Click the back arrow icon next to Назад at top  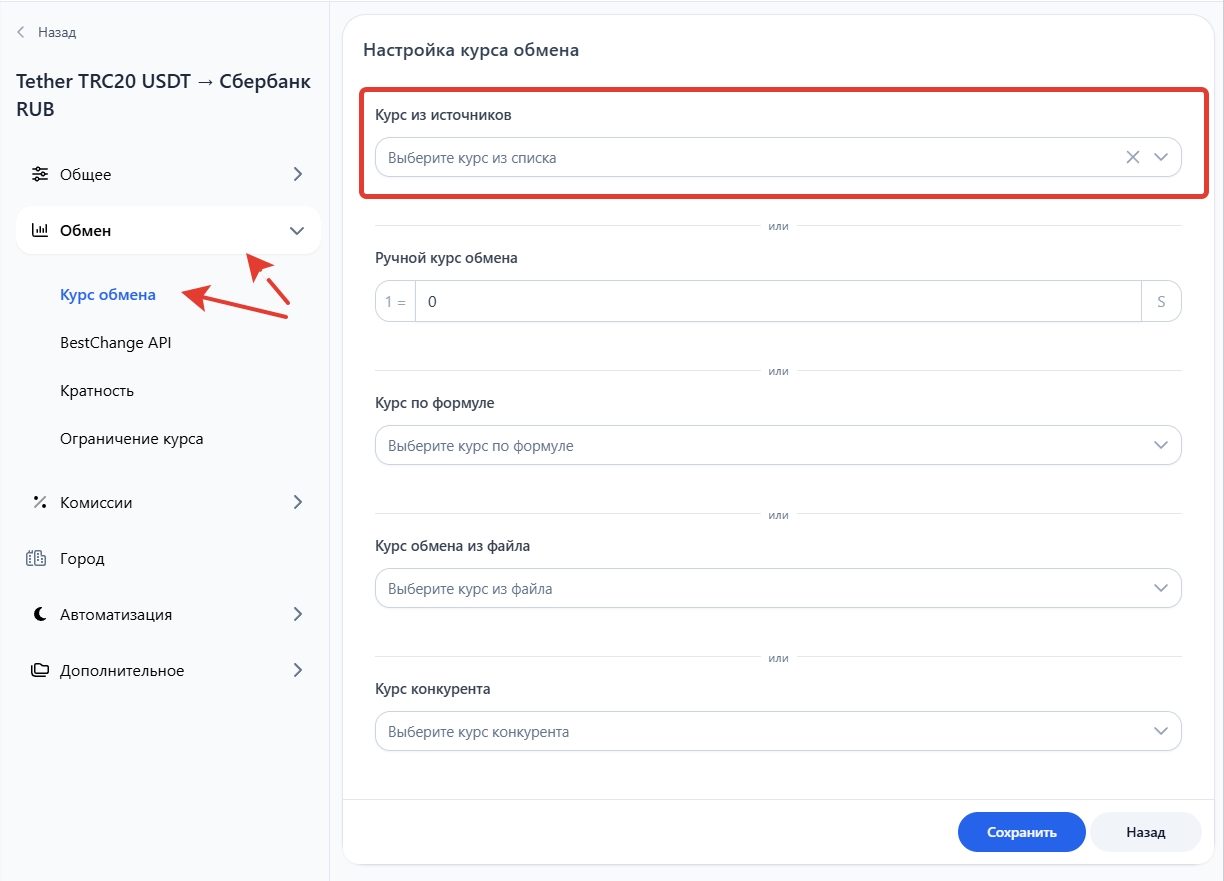pyautogui.click(x=21, y=32)
